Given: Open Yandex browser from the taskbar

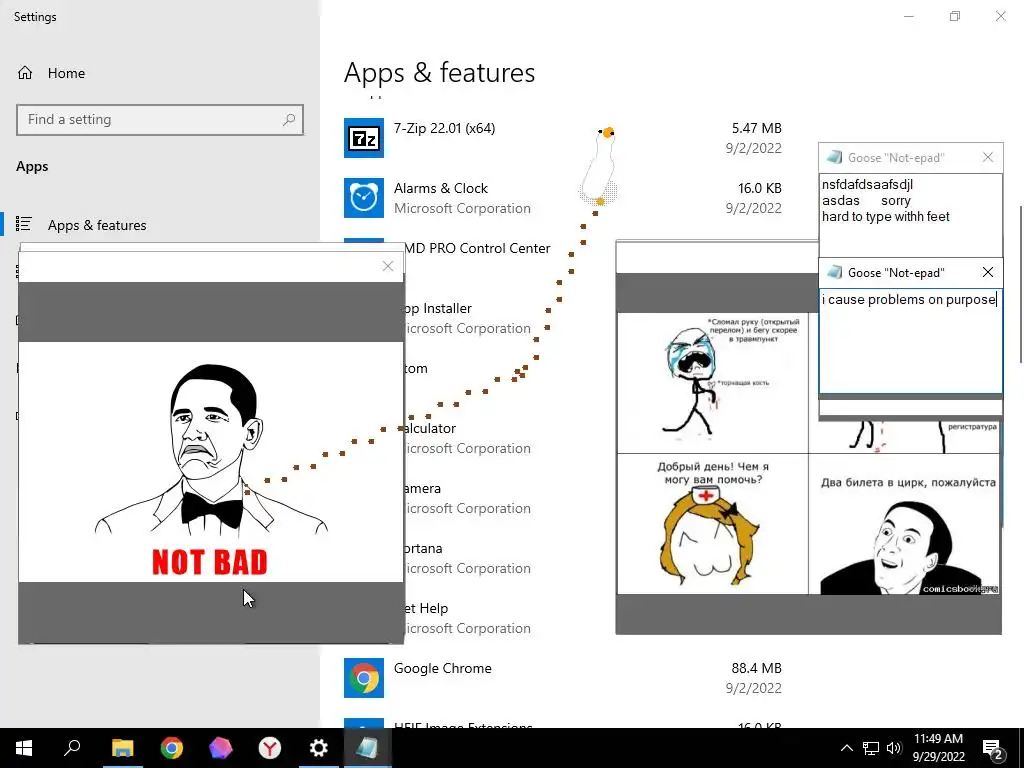Looking at the screenshot, I should point(269,748).
